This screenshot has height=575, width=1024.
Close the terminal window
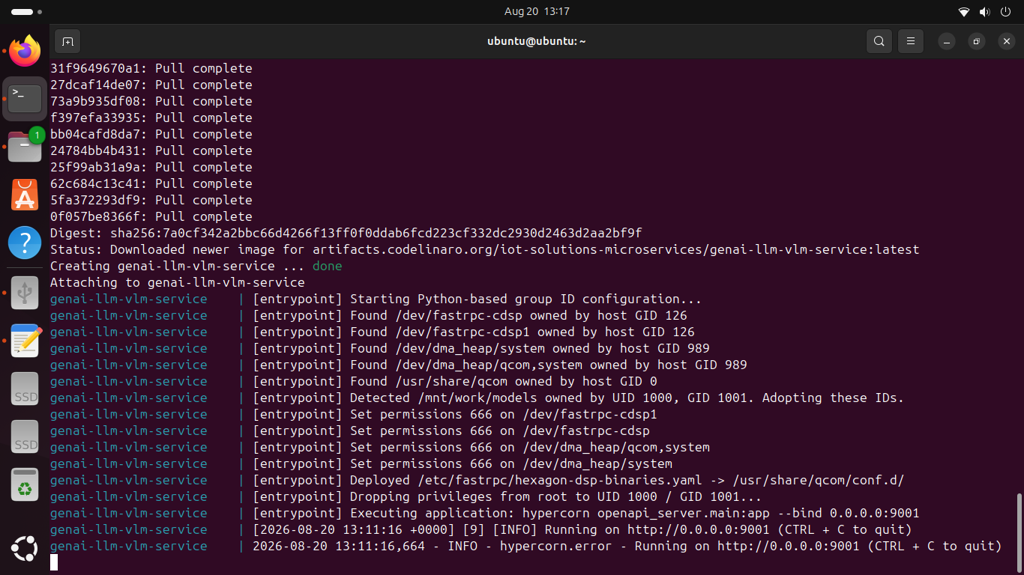click(1006, 41)
